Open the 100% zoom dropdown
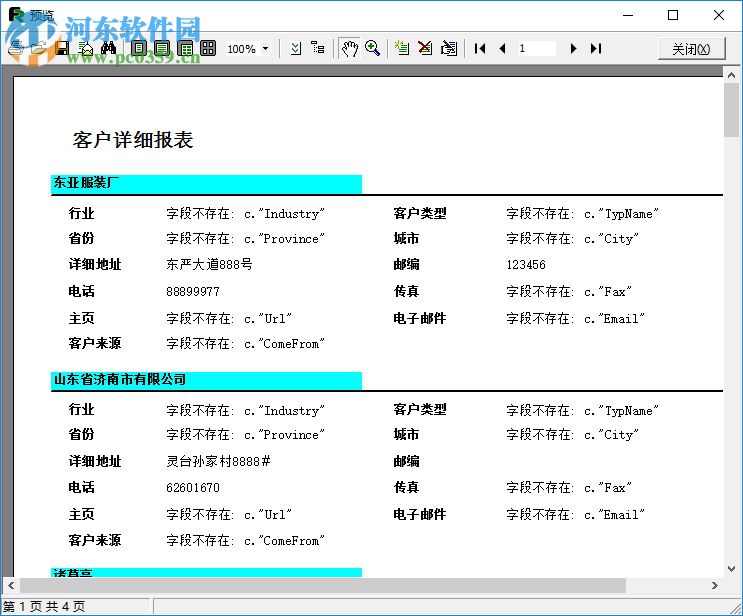 tap(266, 49)
